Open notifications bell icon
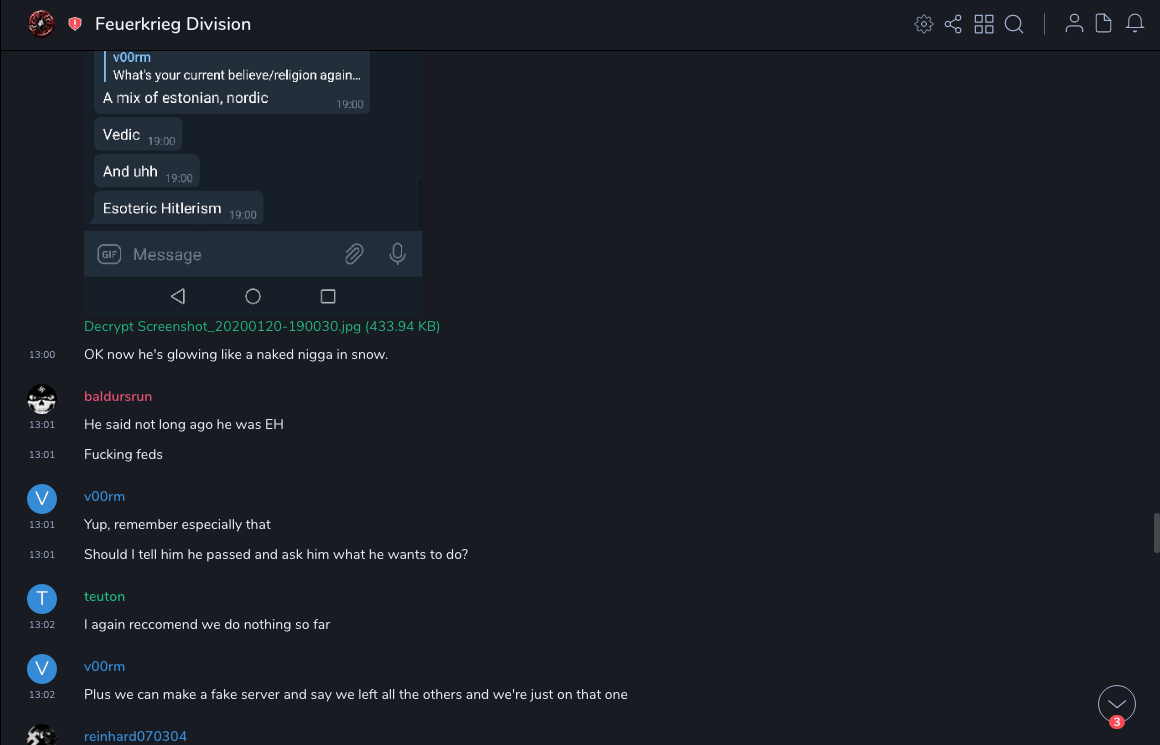This screenshot has height=745, width=1160. (1135, 24)
